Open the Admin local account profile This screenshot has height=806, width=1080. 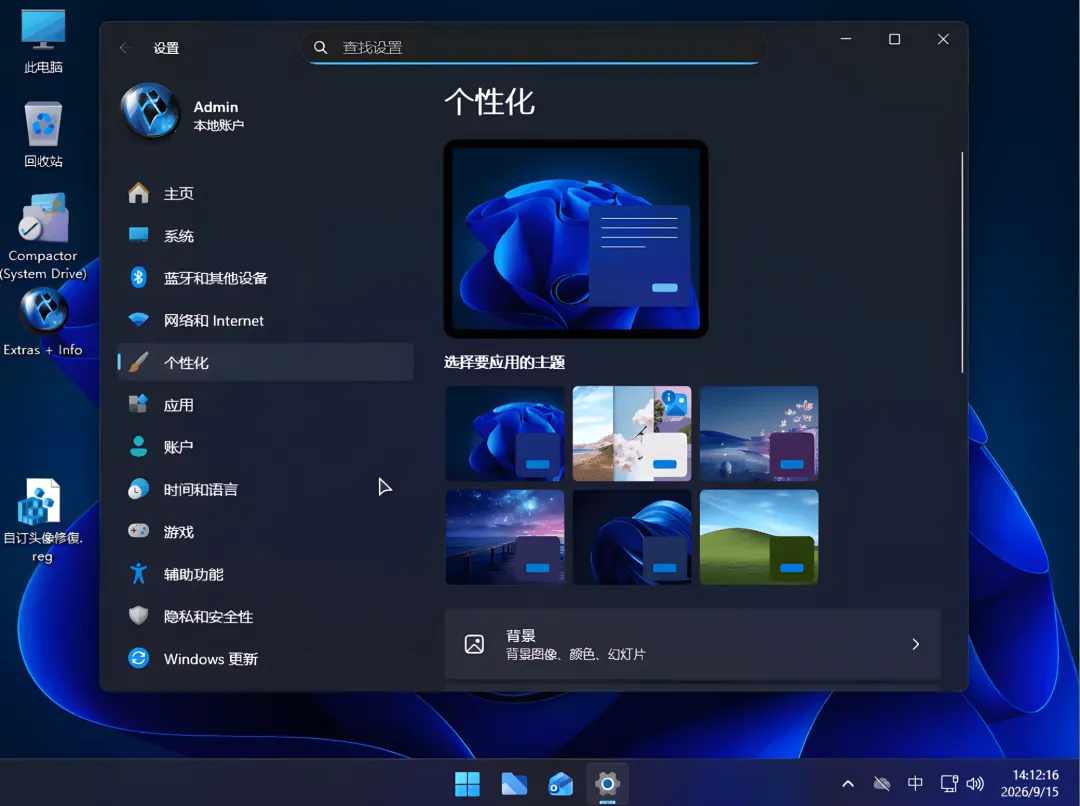(x=184, y=112)
